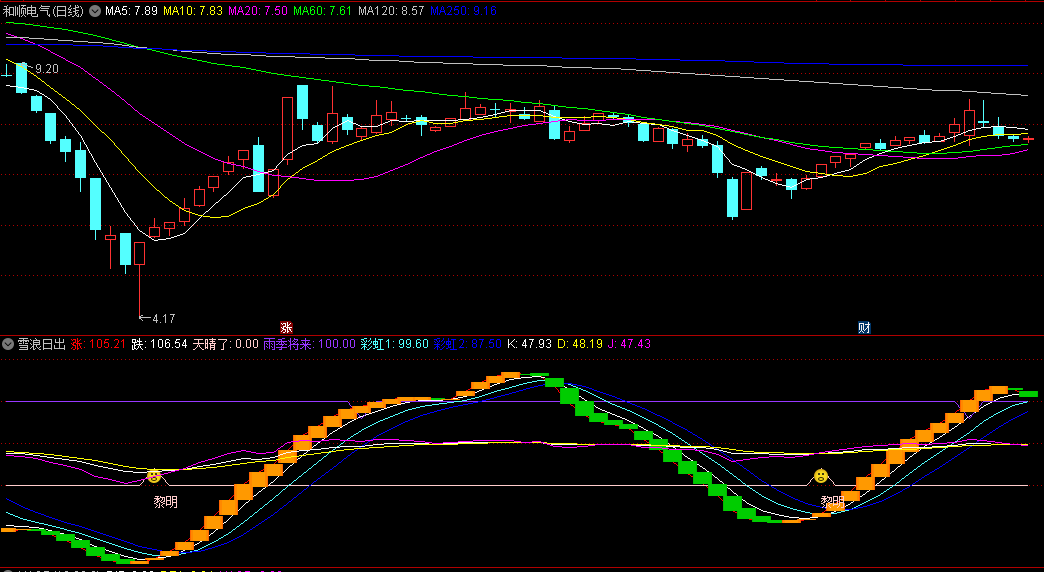Open the dropdown beside 雪浪日出 indicator
The height and width of the screenshot is (572, 1044).
[x=8, y=344]
